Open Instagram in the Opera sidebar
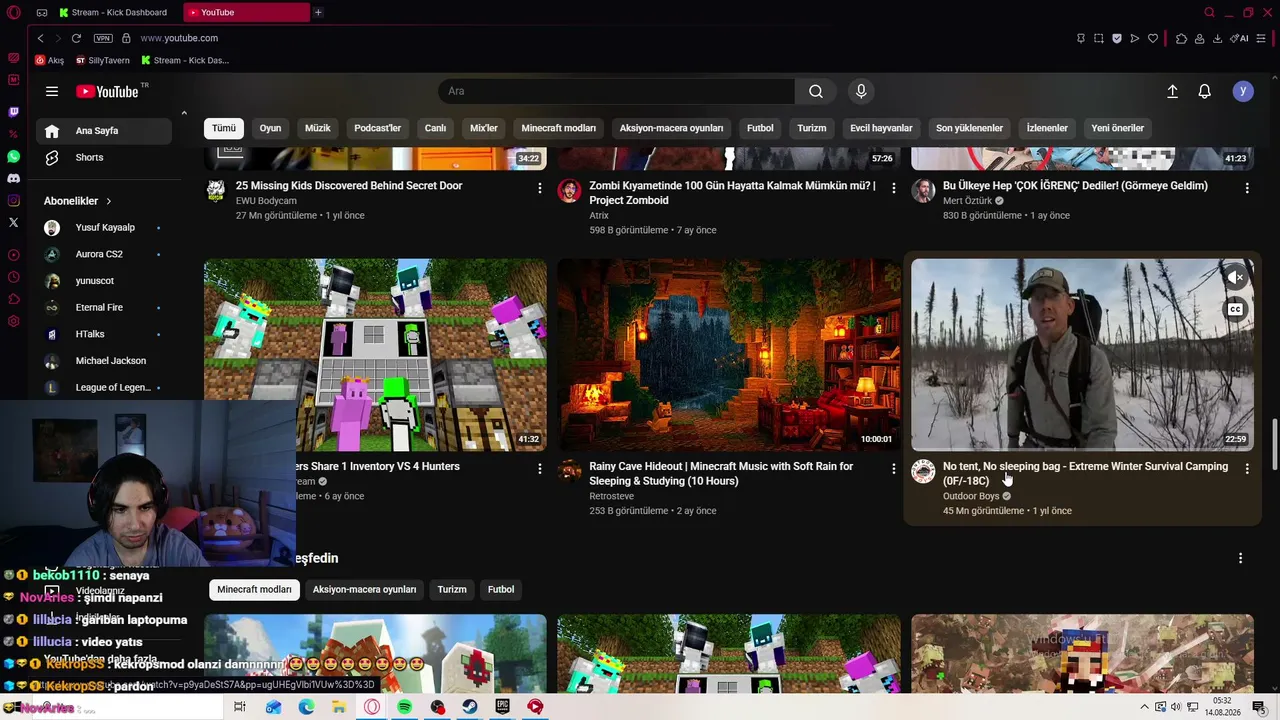This screenshot has width=1280, height=720. point(13,200)
